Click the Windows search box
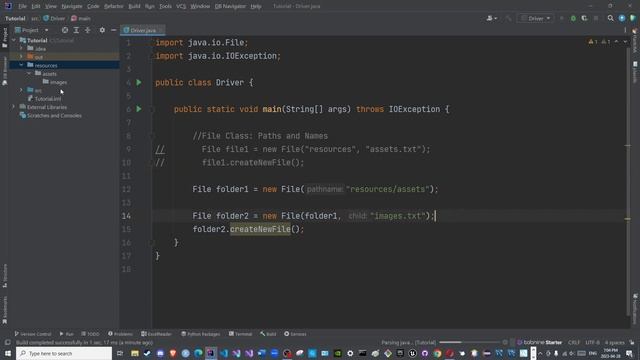 [64, 353]
